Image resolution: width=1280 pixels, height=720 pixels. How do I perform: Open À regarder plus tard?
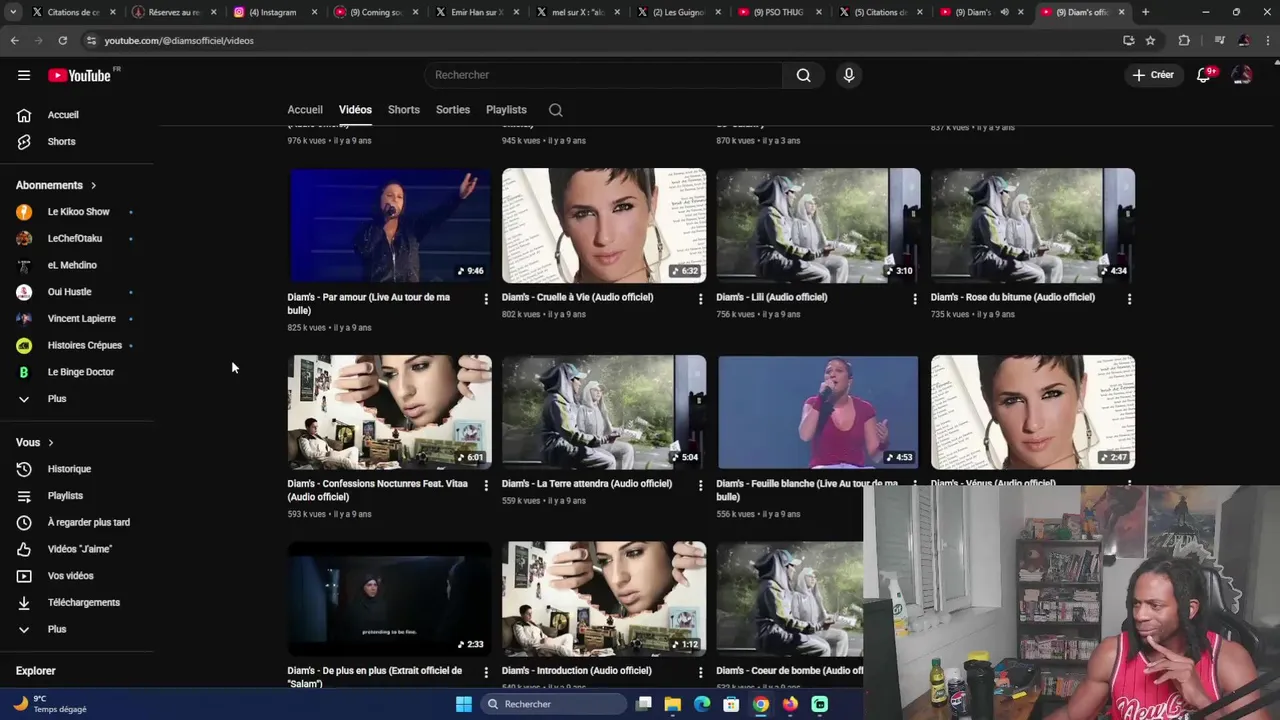coord(88,522)
